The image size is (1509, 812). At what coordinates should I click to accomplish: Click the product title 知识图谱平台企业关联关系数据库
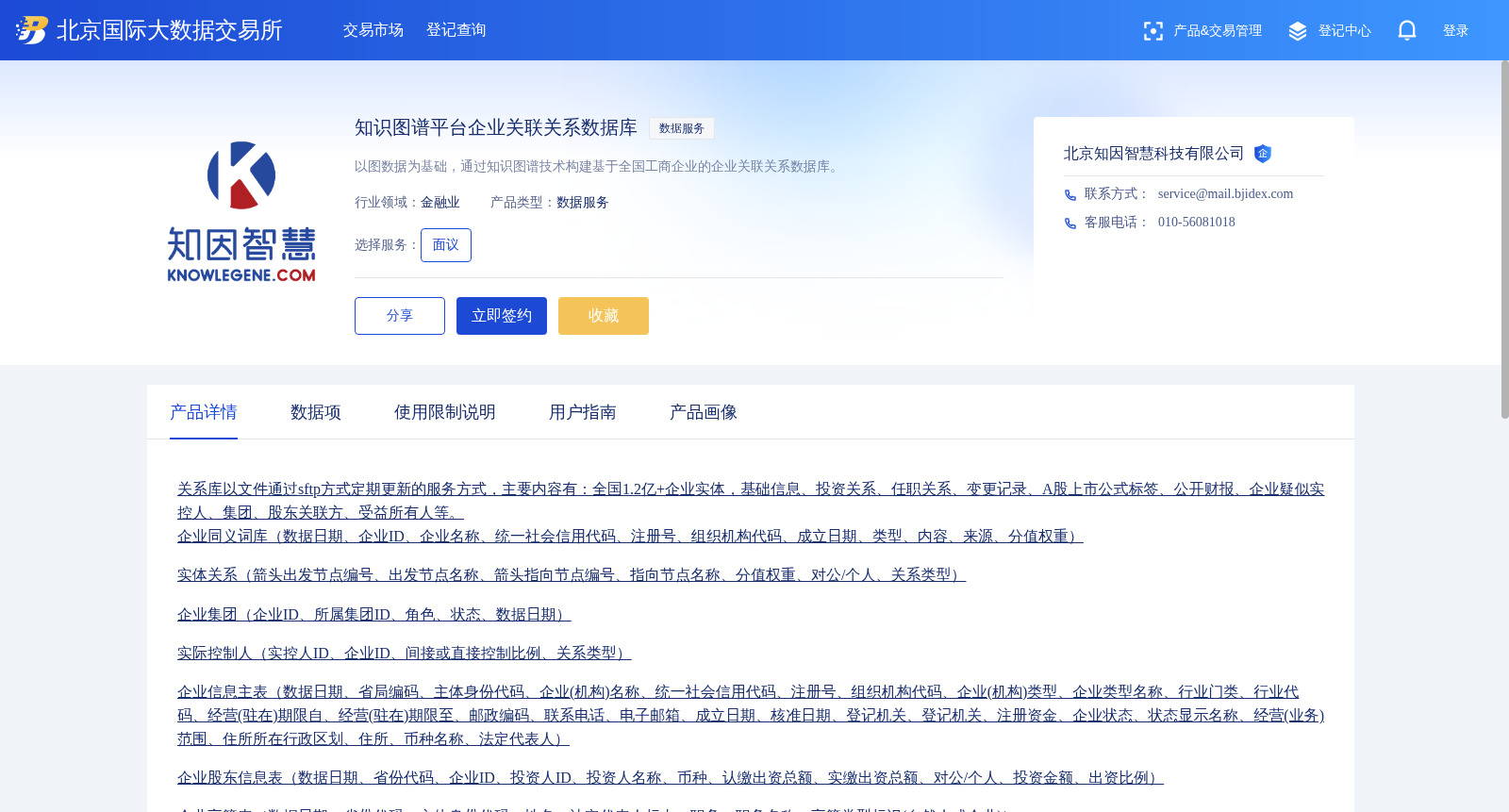click(x=496, y=127)
